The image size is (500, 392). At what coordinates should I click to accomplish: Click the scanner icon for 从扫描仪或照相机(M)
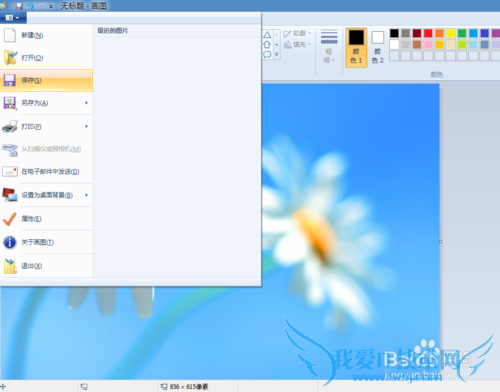[10, 150]
